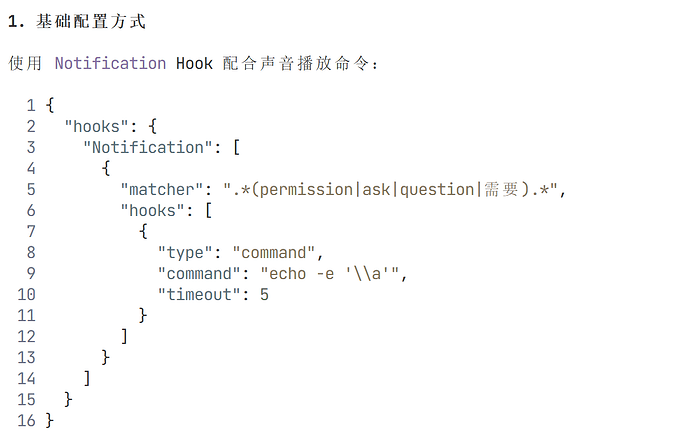Click the closing bracket on line 12
Image resolution: width=690 pixels, height=434 pixels.
tap(124, 336)
